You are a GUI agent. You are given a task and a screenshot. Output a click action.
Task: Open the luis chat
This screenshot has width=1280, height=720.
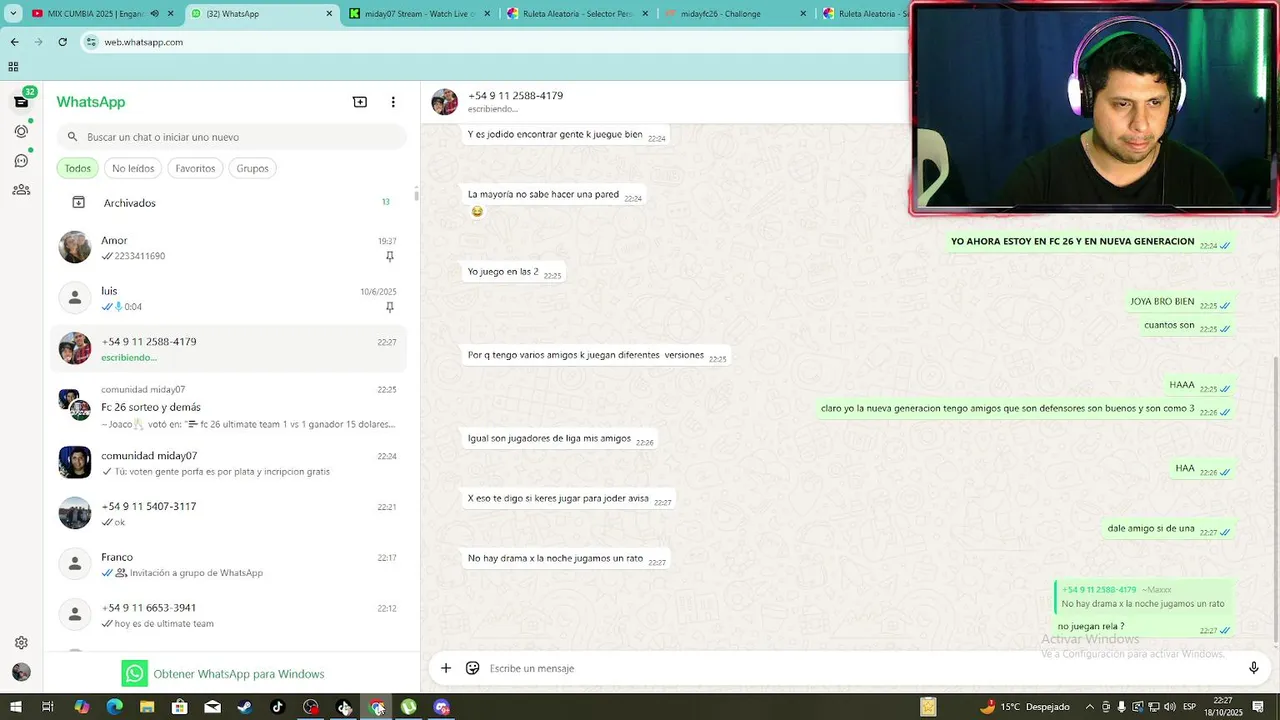pos(229,298)
